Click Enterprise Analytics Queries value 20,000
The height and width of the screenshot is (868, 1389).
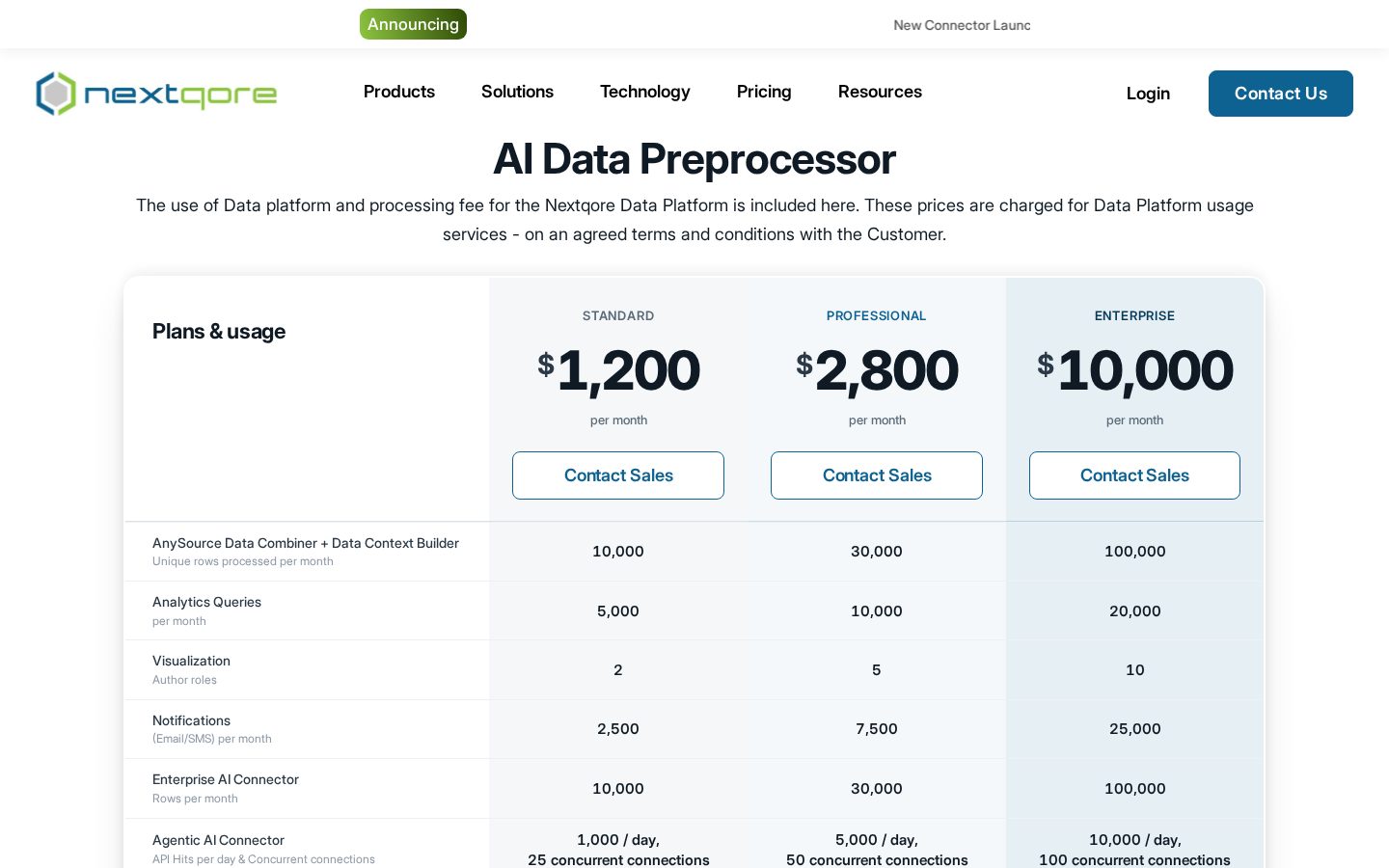[1134, 611]
